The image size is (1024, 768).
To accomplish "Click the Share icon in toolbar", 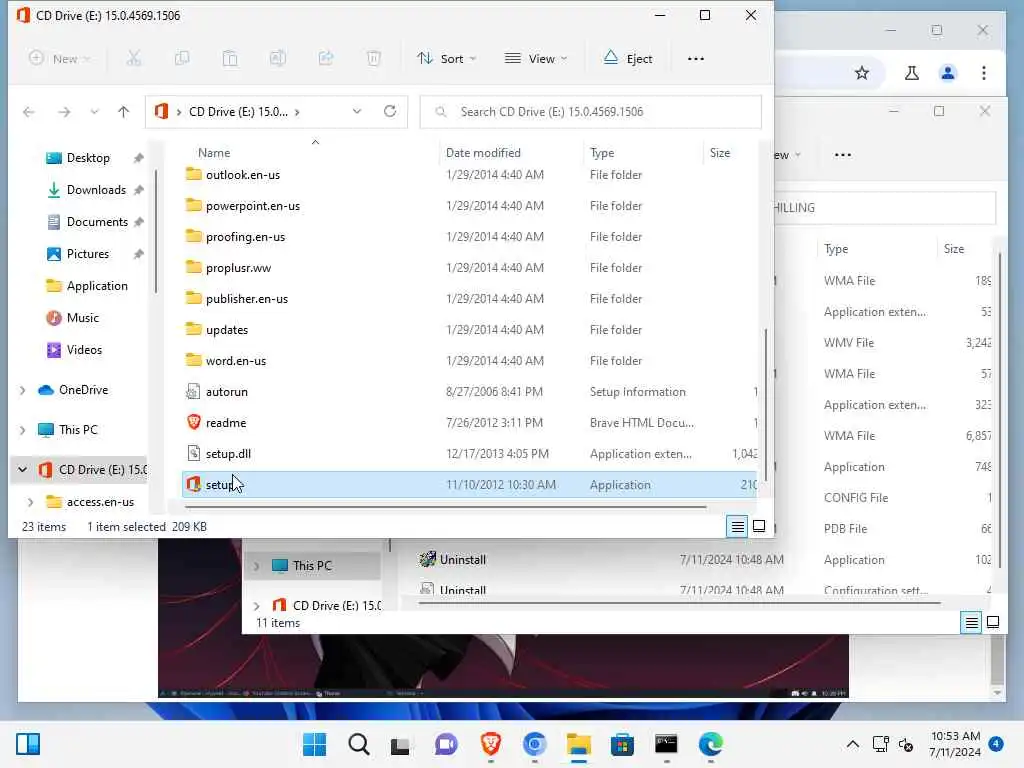I will coord(326,59).
